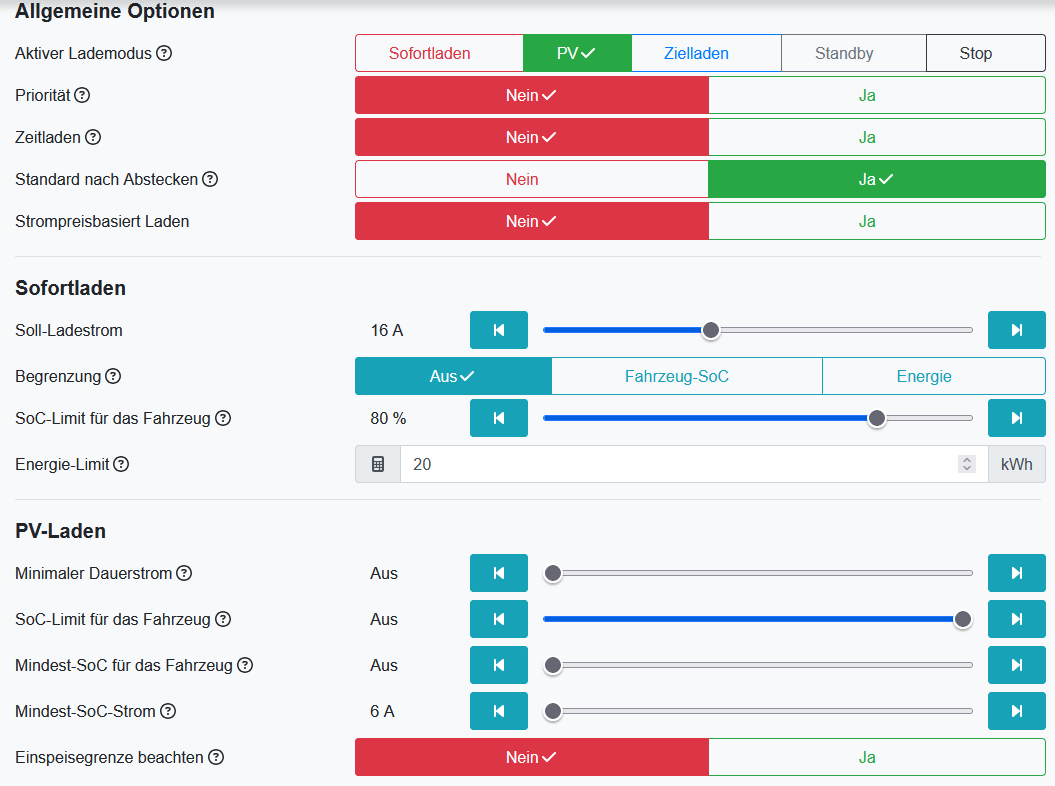Screen dimensions: 1055x786
Task: Decrease PV-Laden SoC-Limit with step-back button
Action: 499,619
